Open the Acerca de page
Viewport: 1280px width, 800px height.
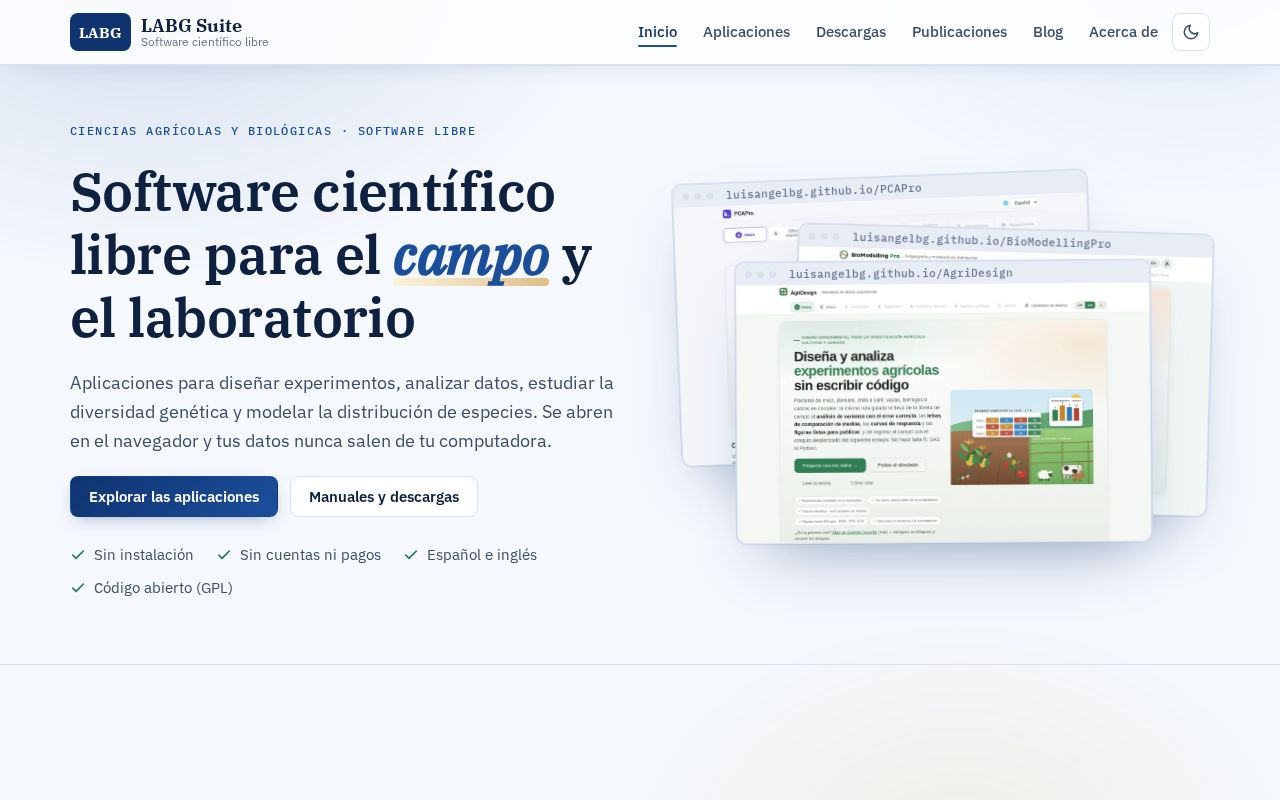1123,32
